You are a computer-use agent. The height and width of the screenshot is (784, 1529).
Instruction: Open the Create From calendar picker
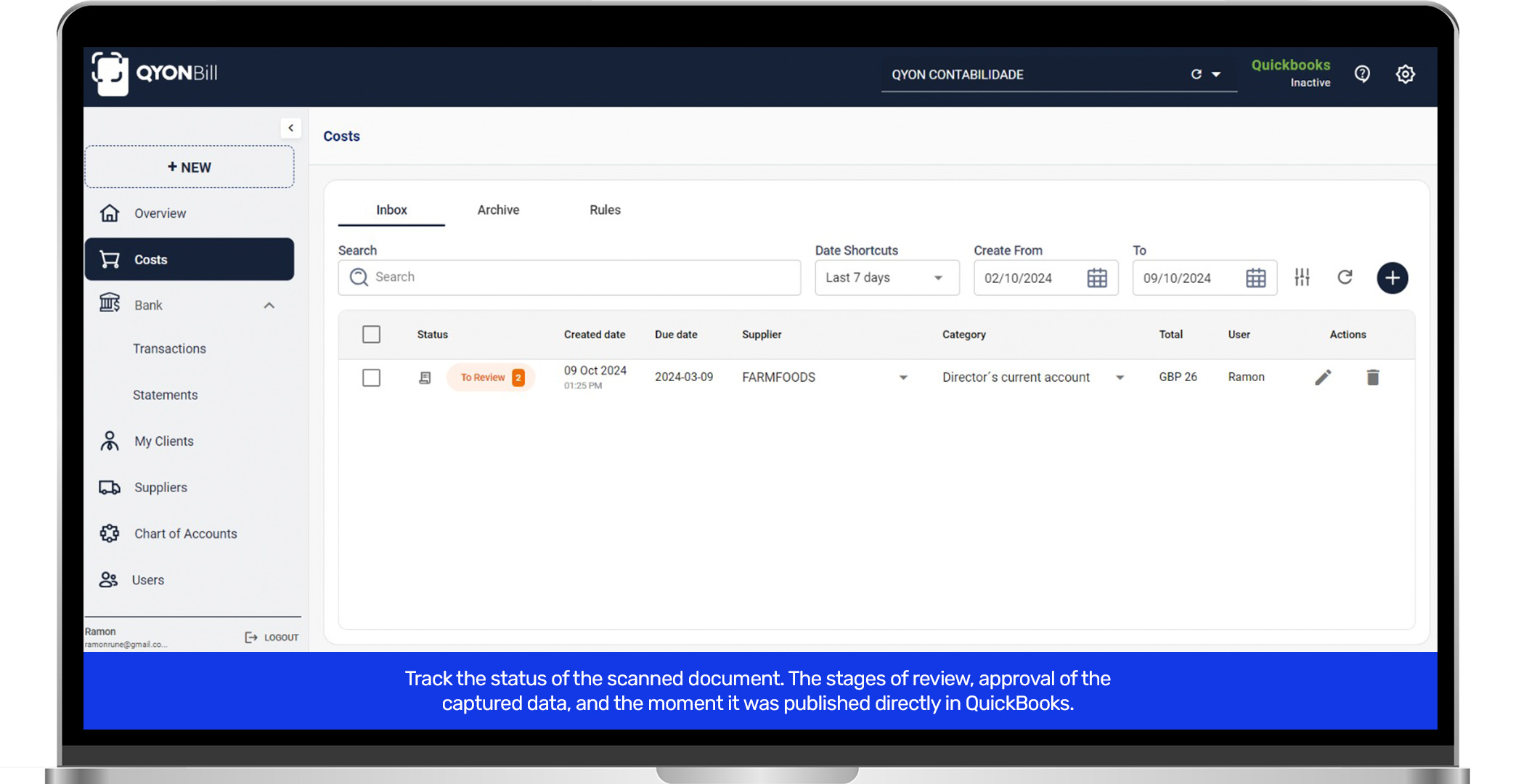point(1096,278)
